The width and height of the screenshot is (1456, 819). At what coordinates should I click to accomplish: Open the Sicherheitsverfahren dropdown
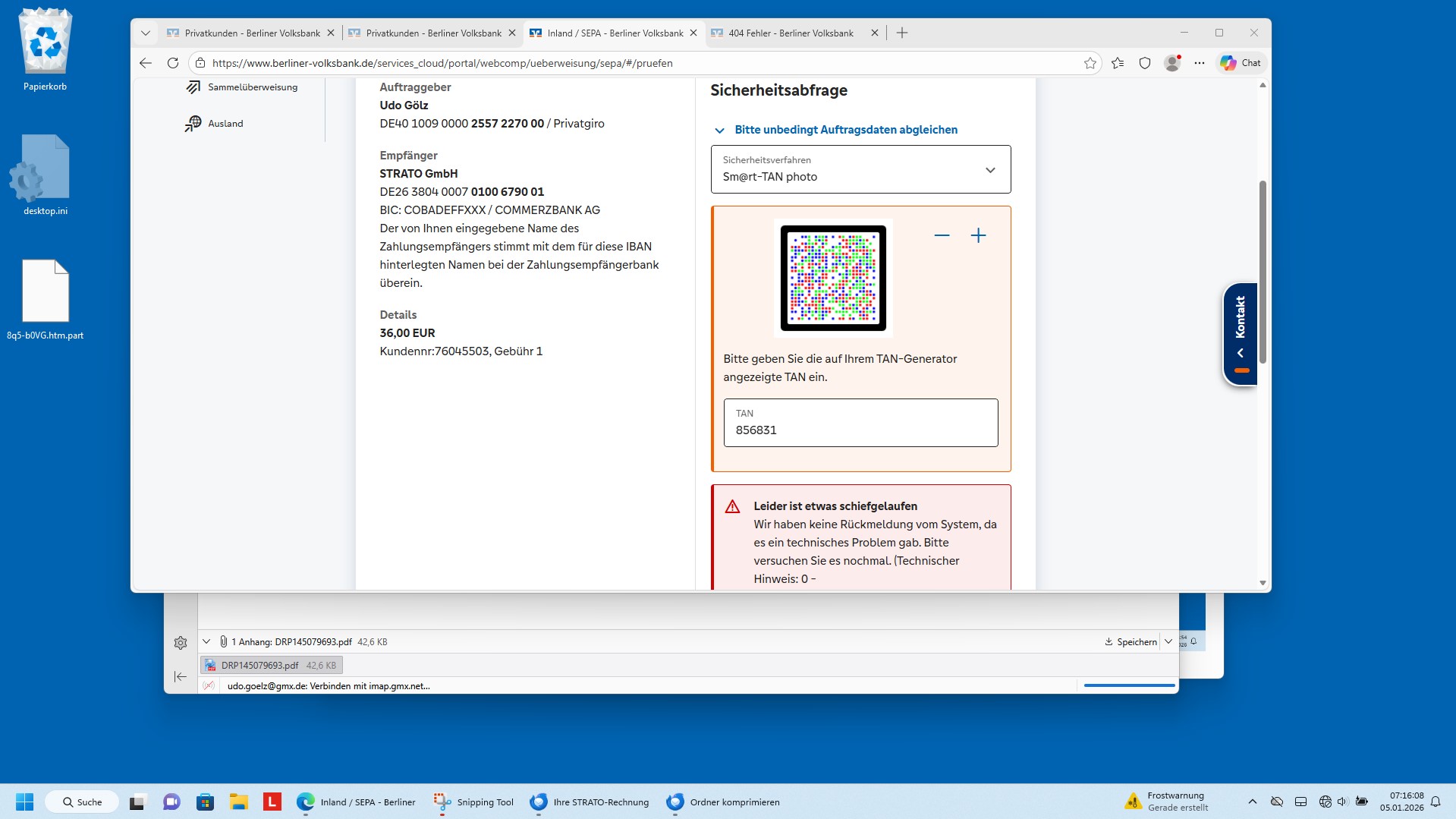point(860,169)
